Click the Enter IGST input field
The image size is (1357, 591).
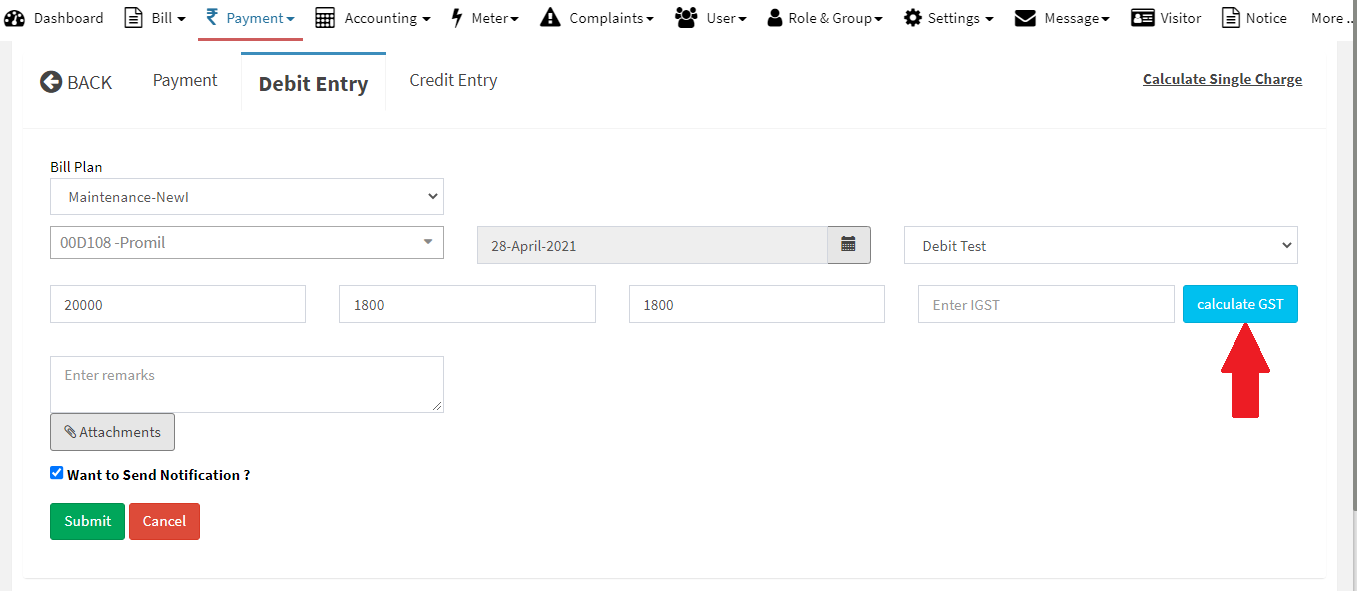point(1045,305)
